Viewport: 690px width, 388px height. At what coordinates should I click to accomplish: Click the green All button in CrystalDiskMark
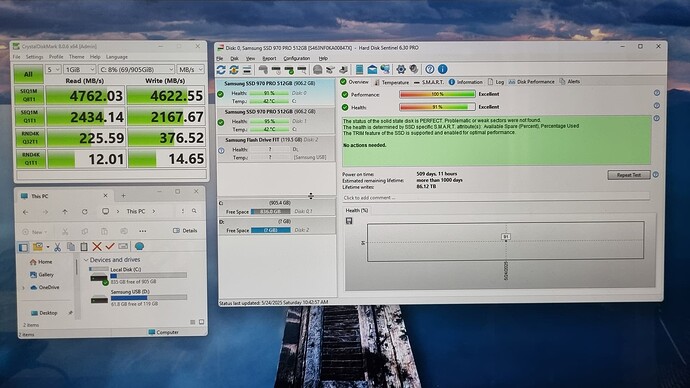(x=28, y=74)
